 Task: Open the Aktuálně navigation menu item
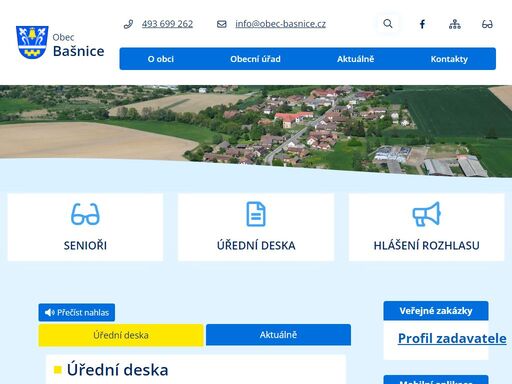(355, 59)
